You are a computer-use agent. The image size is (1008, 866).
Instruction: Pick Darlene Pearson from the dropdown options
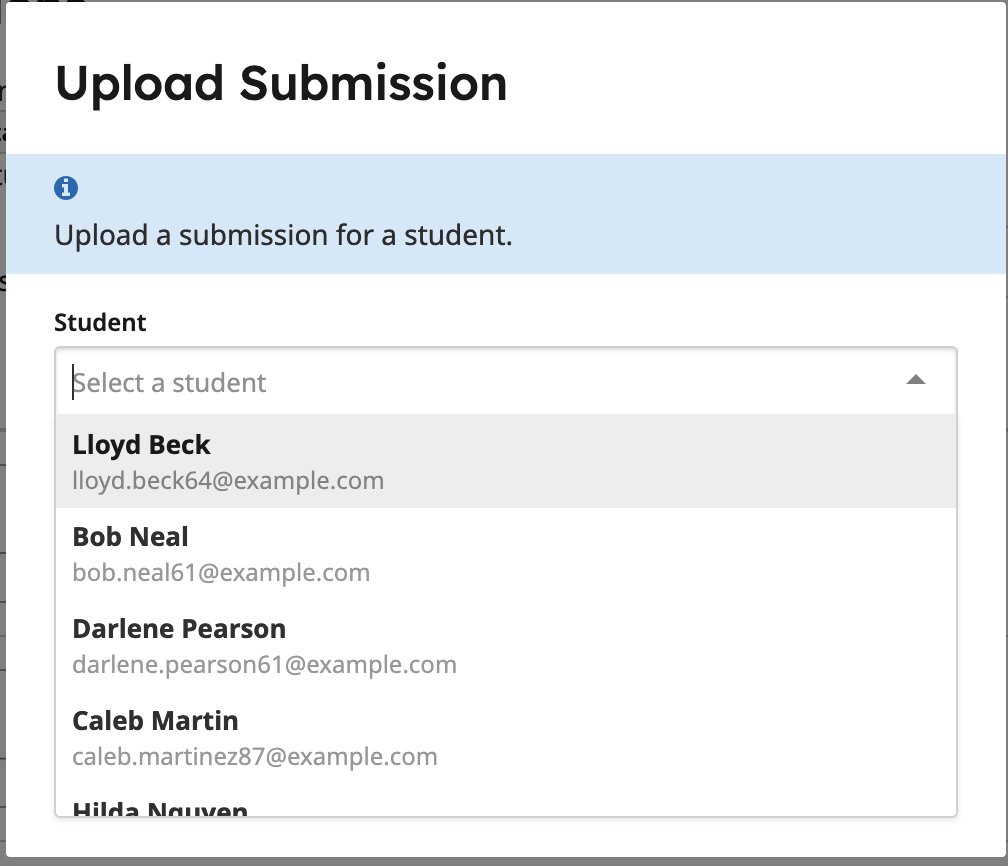(506, 645)
